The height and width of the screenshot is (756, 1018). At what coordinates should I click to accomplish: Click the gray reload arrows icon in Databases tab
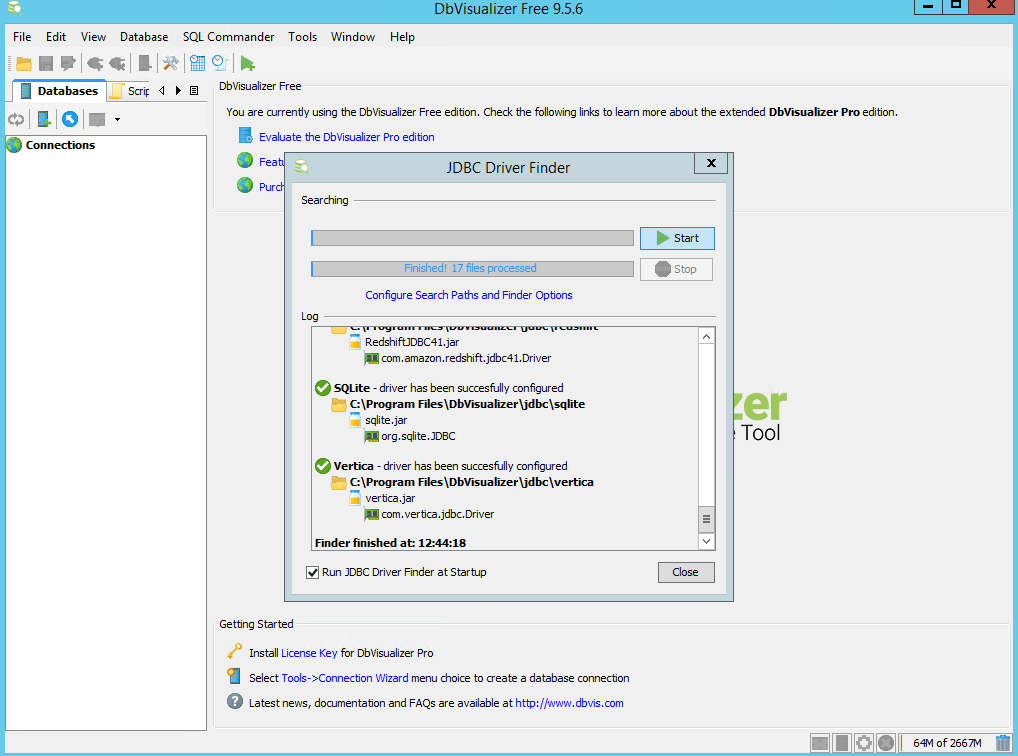[16, 119]
